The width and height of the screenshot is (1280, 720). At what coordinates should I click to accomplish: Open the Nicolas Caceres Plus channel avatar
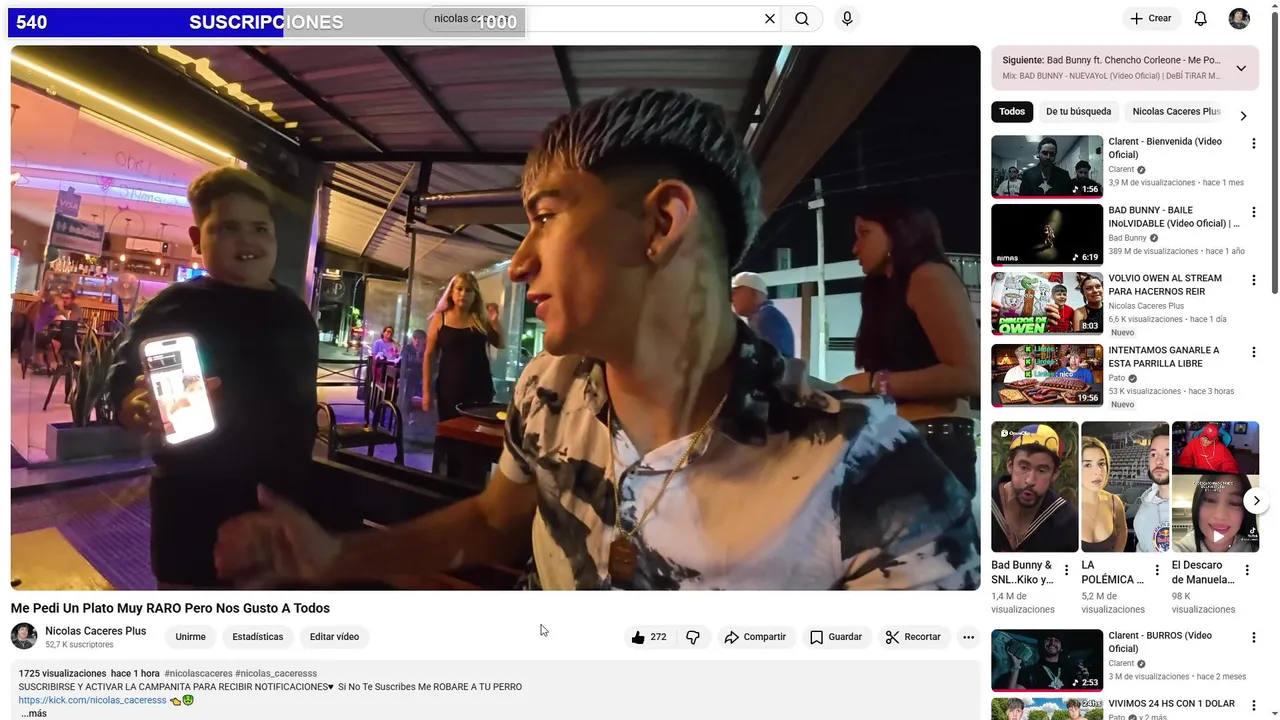click(x=24, y=636)
